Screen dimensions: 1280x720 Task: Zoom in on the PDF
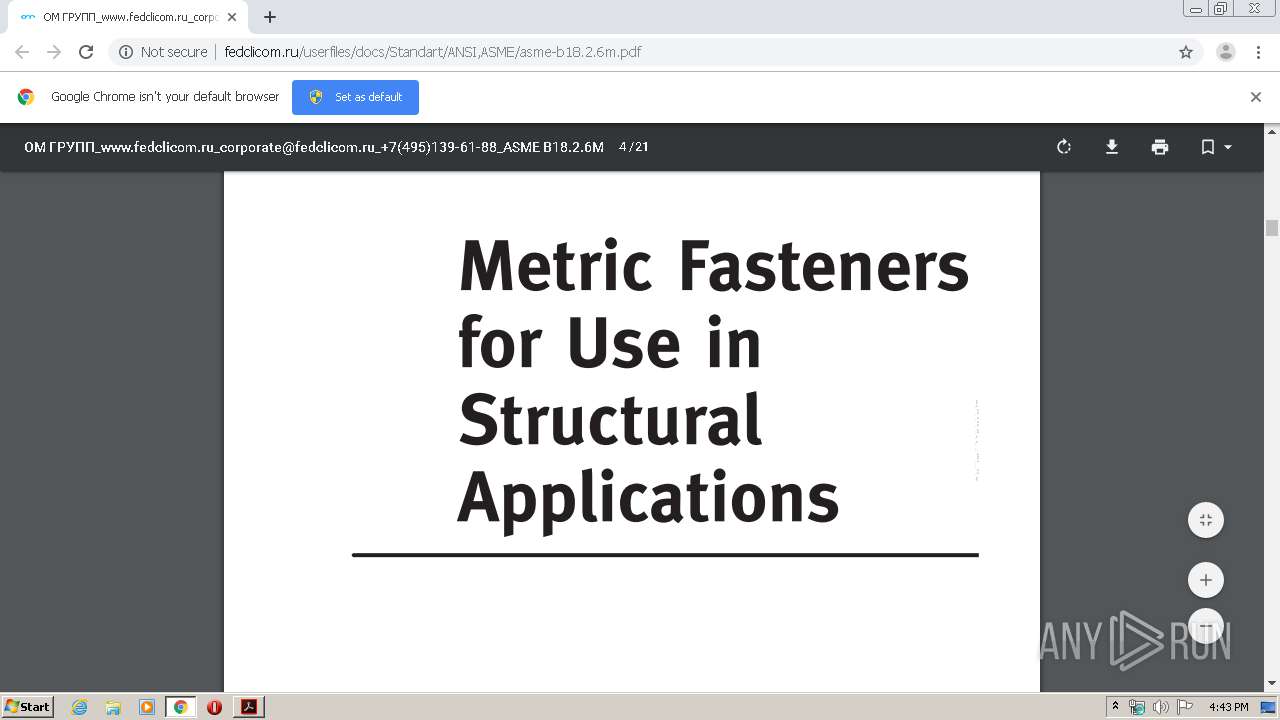(x=1206, y=580)
